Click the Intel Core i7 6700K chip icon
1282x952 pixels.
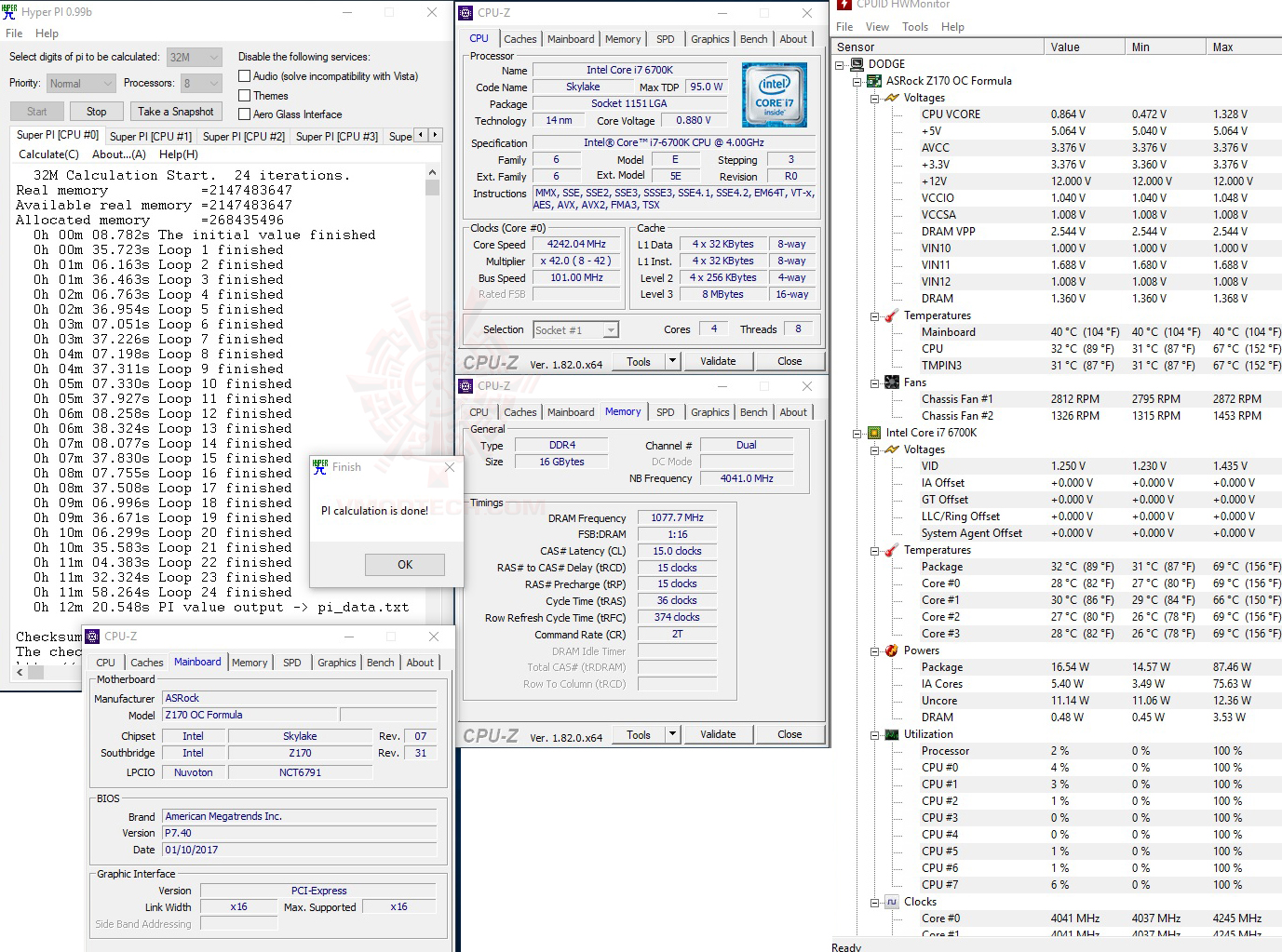[x=873, y=433]
